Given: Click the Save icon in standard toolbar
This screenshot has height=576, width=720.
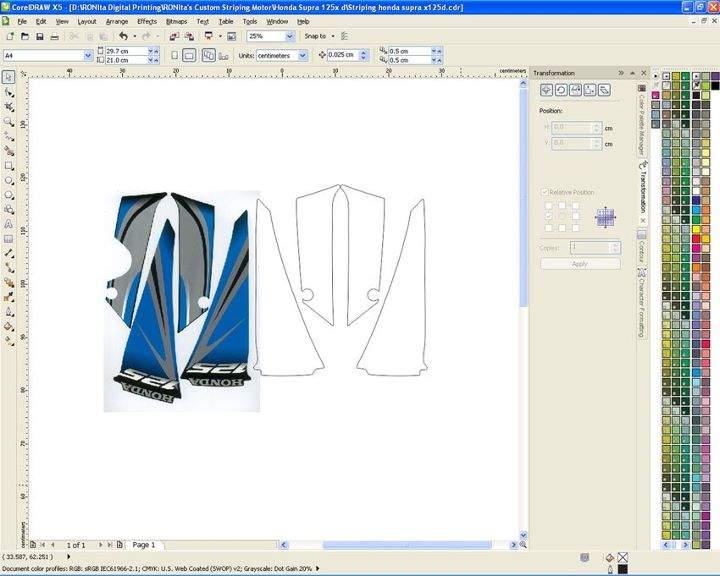Looking at the screenshot, I should (40, 36).
